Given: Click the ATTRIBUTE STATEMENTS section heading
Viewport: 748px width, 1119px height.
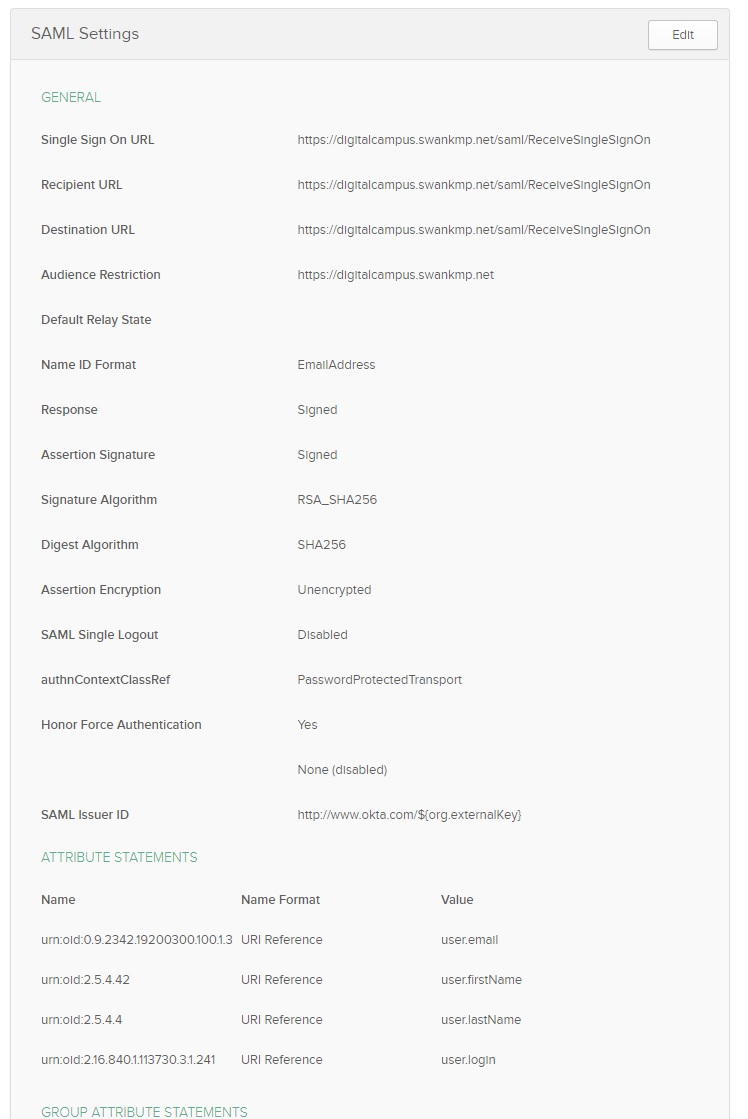Looking at the screenshot, I should point(119,858).
